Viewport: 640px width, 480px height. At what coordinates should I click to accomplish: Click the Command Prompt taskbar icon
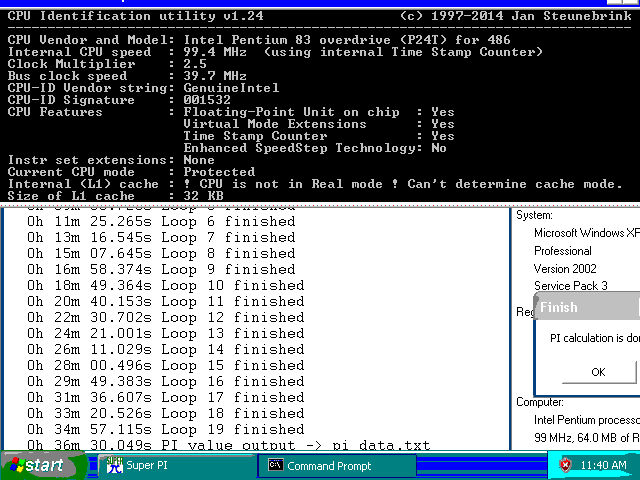[276, 464]
